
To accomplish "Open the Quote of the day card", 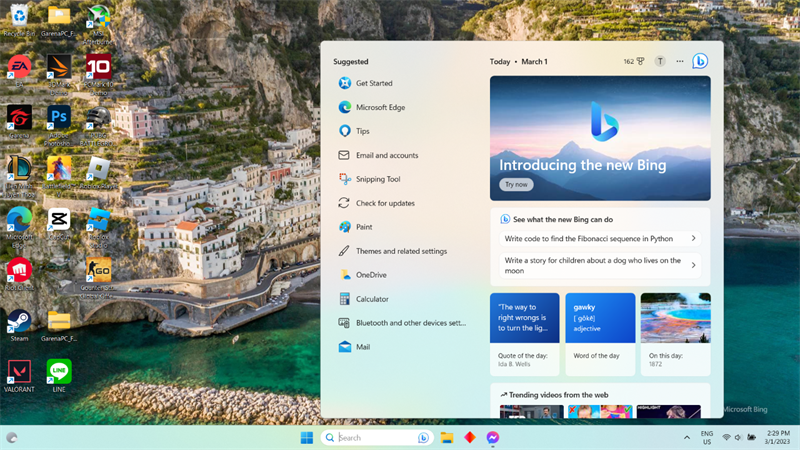I will click(x=524, y=334).
